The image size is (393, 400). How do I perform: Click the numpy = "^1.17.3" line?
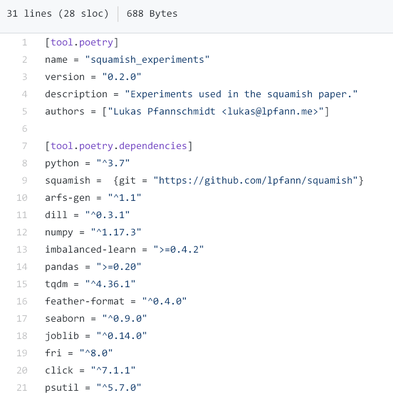[x=93, y=232]
